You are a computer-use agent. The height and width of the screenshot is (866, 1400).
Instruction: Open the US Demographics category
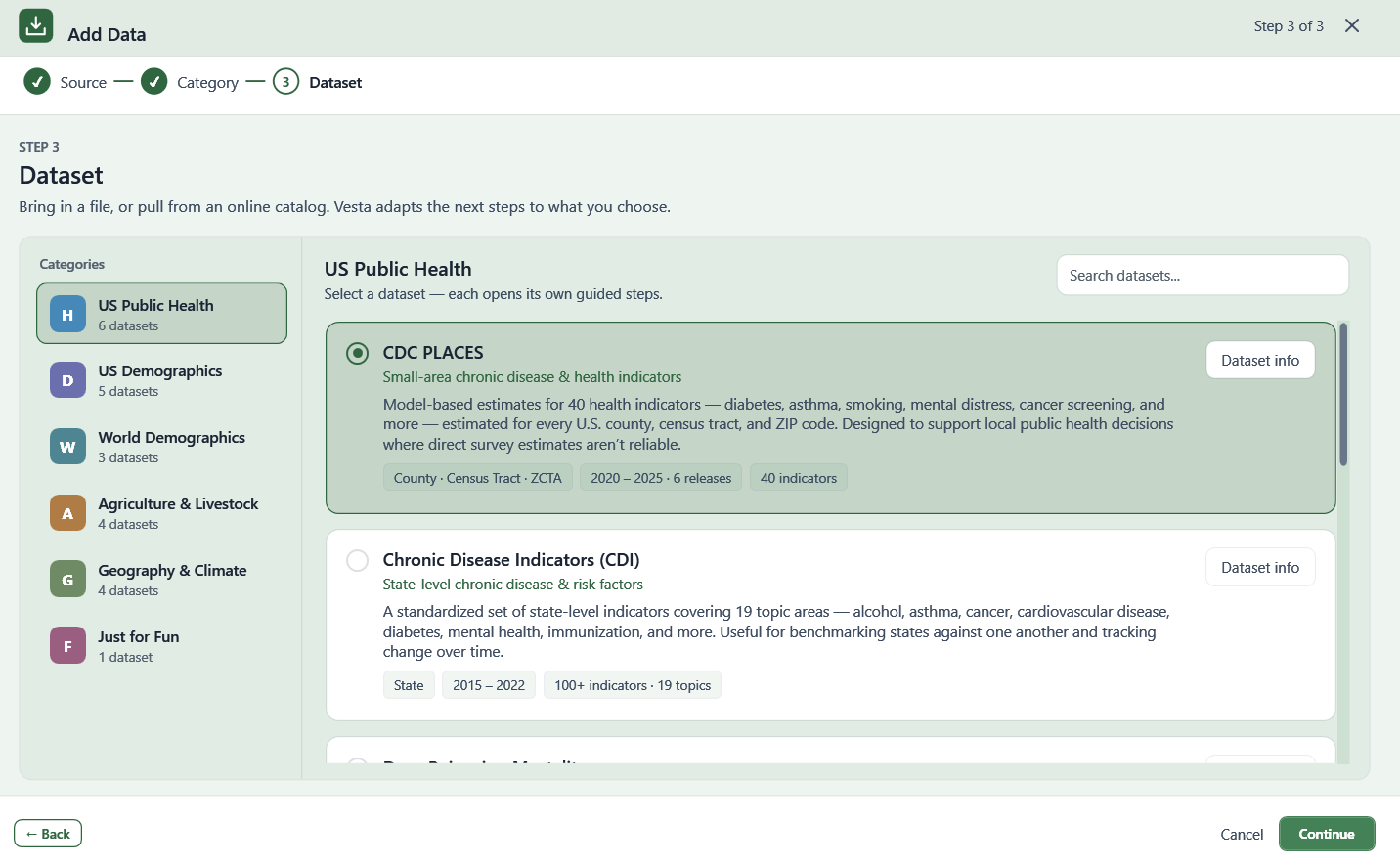(161, 380)
